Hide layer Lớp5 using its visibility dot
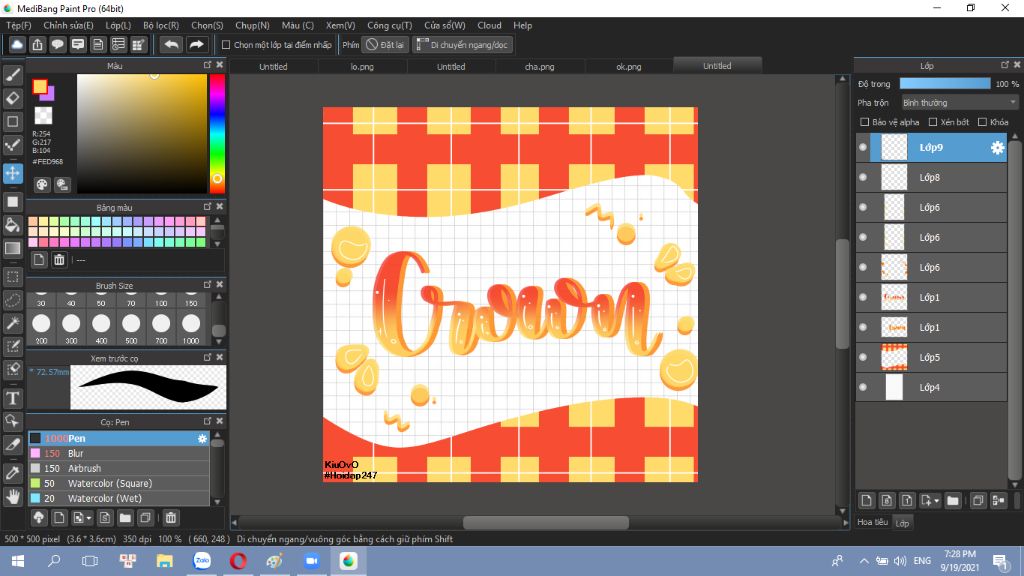The width and height of the screenshot is (1024, 576). tap(863, 357)
